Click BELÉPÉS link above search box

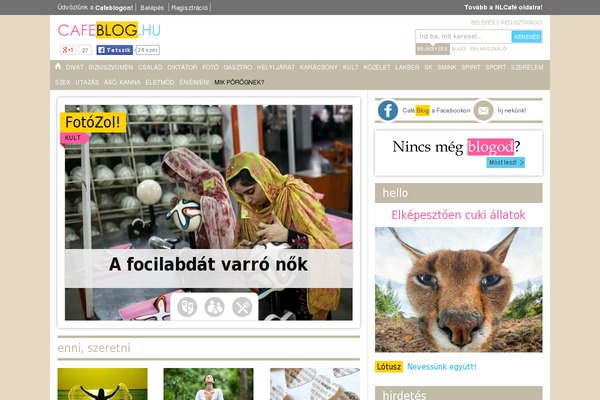483,23
